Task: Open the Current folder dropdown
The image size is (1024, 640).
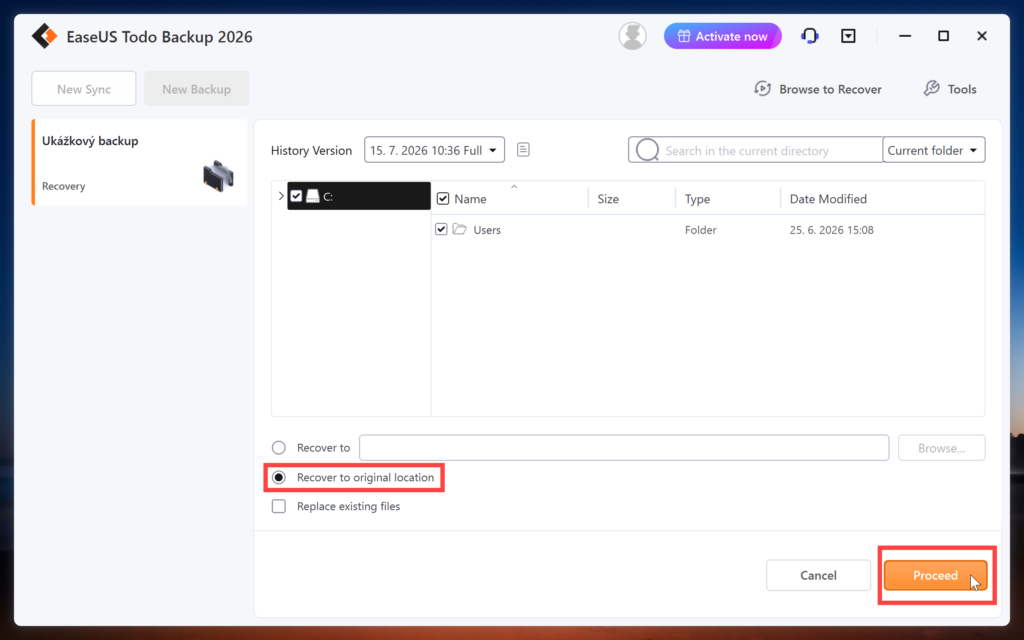Action: (934, 150)
